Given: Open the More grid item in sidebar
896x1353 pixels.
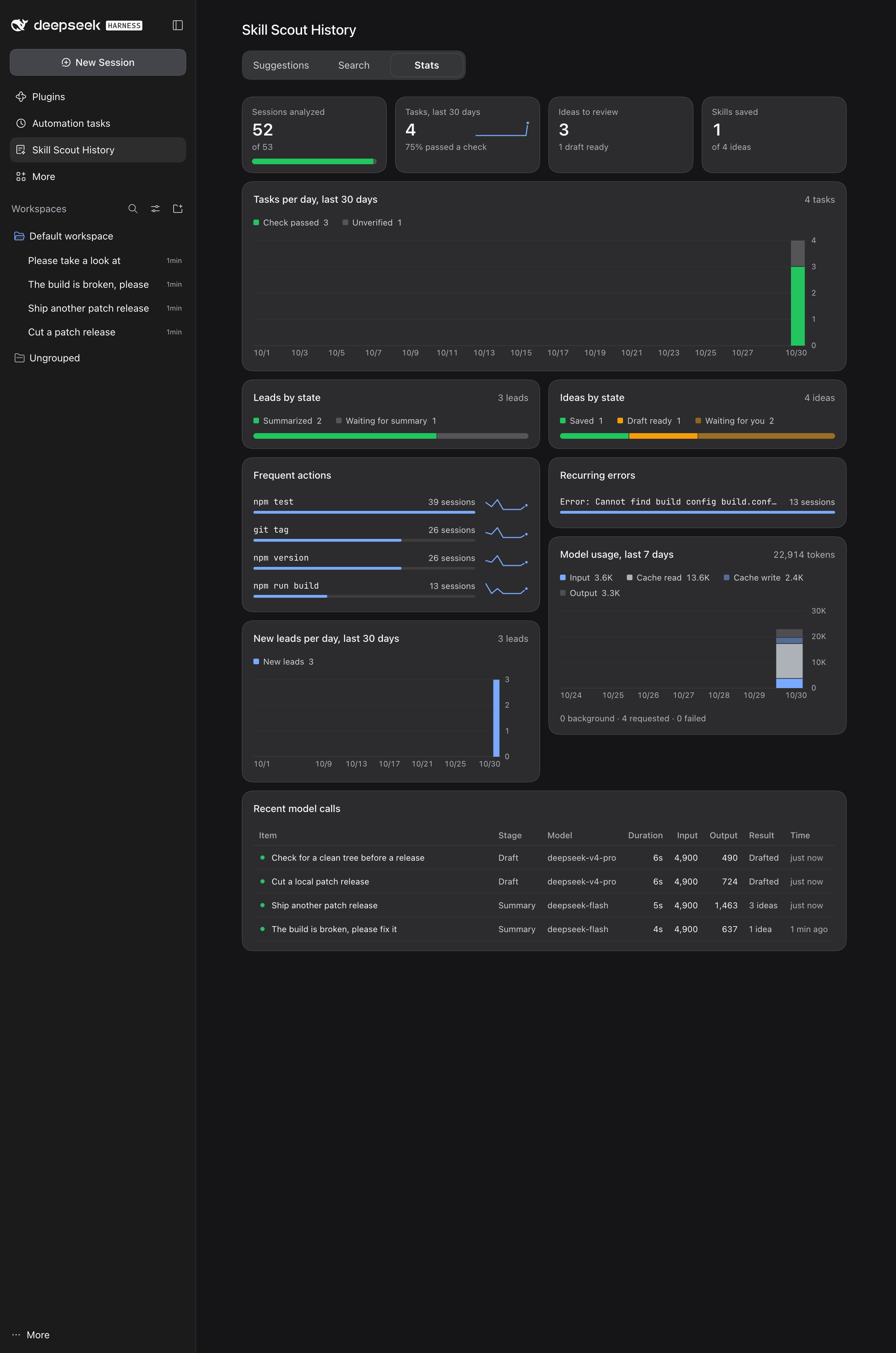Looking at the screenshot, I should coord(98,176).
